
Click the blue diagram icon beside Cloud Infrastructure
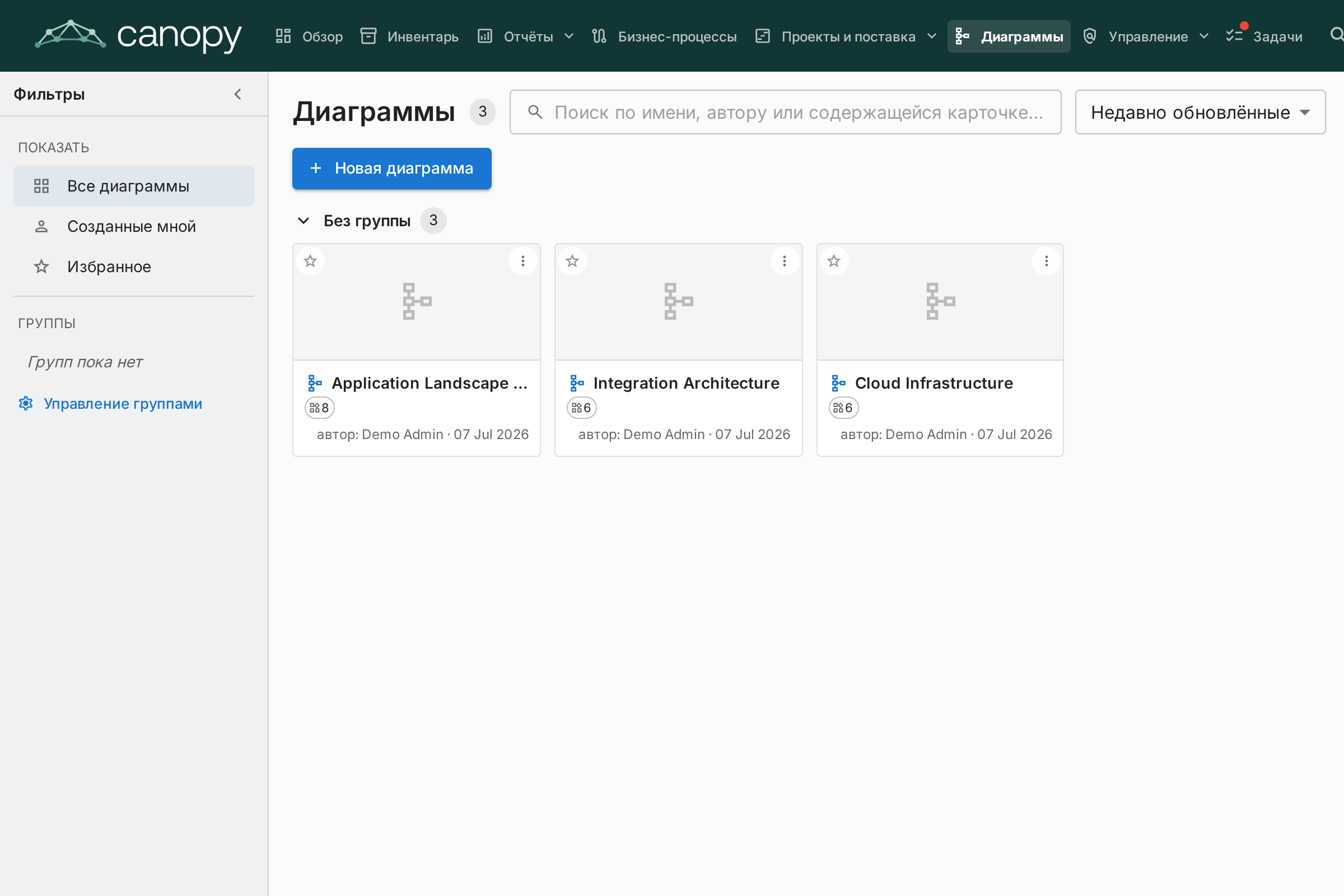click(x=838, y=383)
